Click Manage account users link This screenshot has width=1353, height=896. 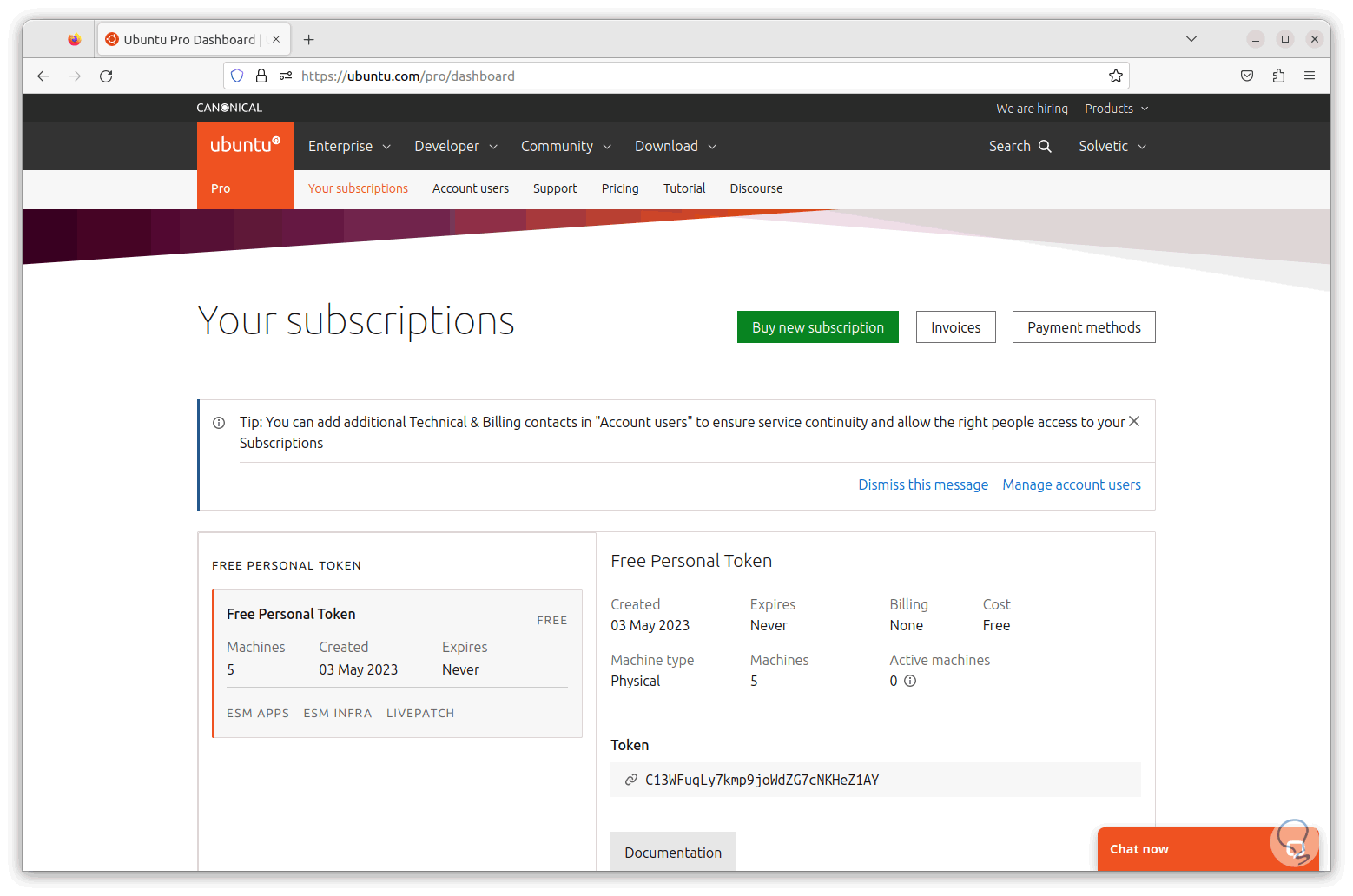tap(1072, 485)
